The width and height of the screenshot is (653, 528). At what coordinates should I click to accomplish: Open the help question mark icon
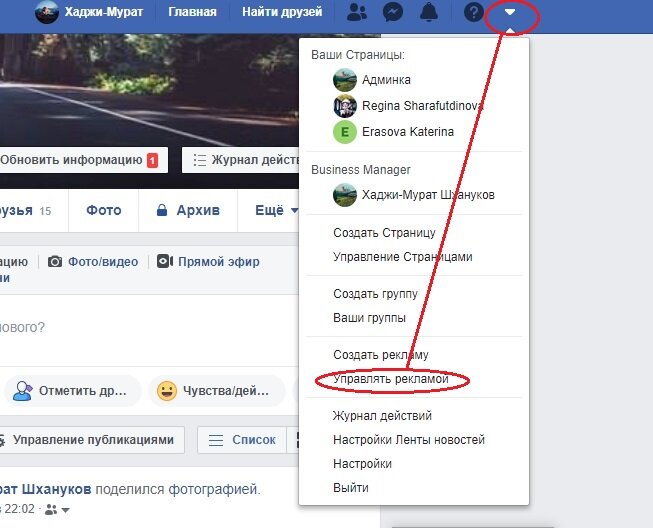tap(474, 12)
